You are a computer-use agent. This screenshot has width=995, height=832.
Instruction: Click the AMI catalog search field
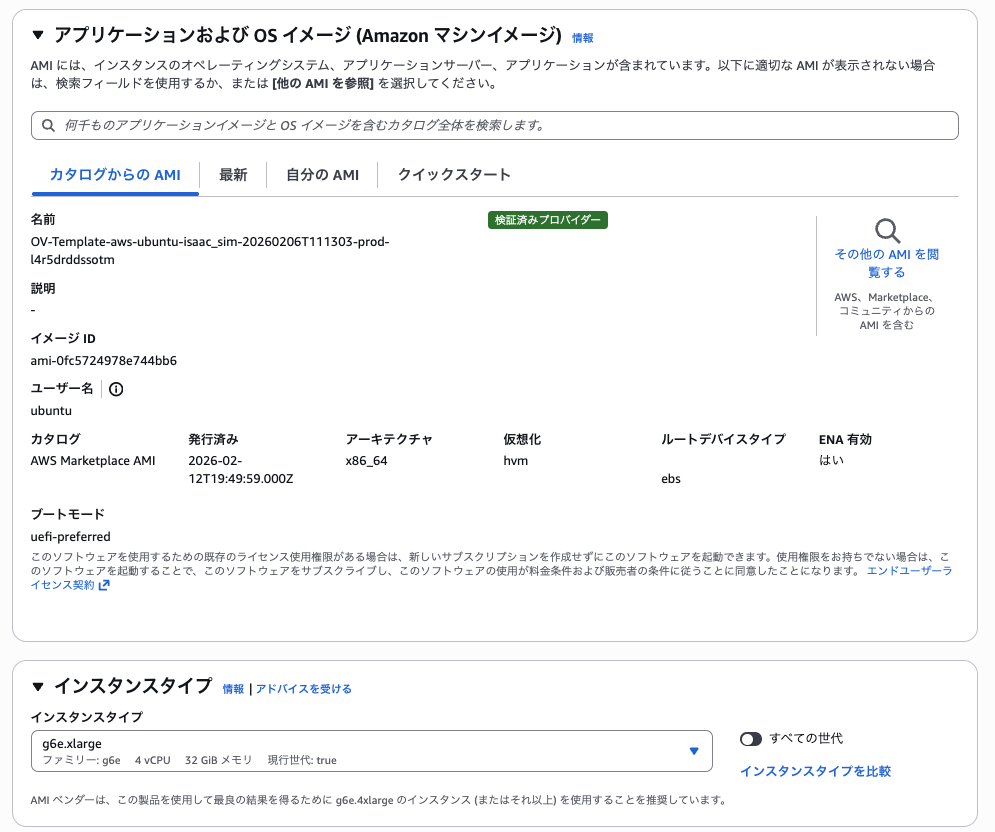500,125
